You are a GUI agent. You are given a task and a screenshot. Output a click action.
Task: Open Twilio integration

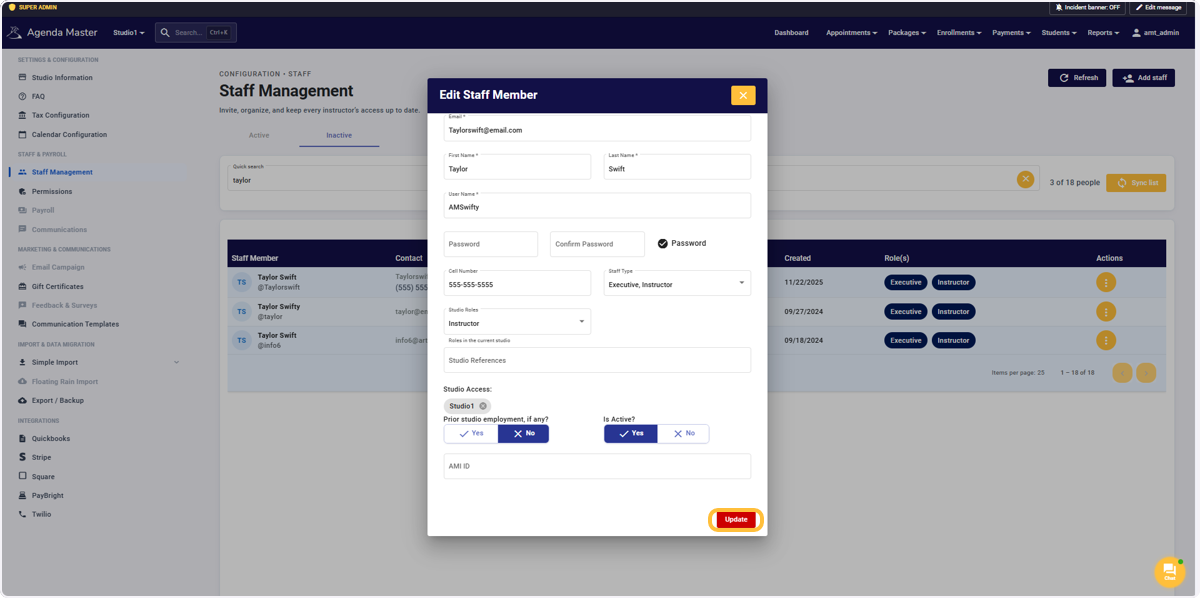41,514
